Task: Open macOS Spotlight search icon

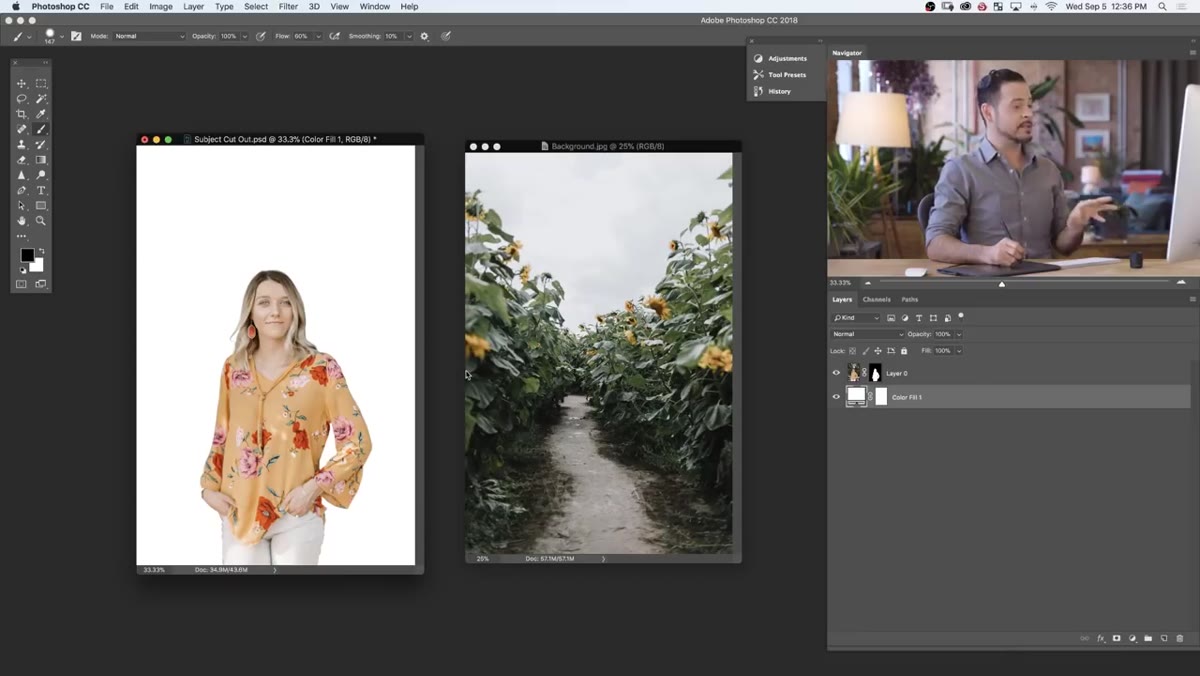Action: click(x=1162, y=6)
